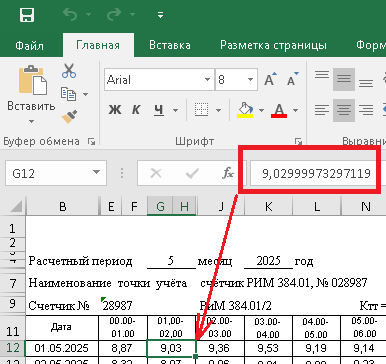Click the Дата header cell
Viewport: 386px width, 364px height.
click(62, 327)
